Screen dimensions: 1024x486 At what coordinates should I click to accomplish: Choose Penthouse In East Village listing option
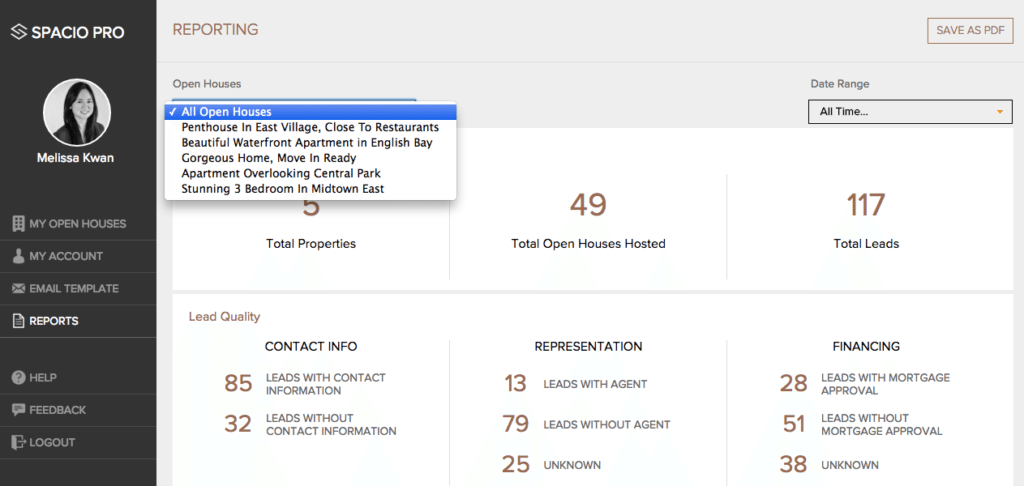click(x=310, y=128)
